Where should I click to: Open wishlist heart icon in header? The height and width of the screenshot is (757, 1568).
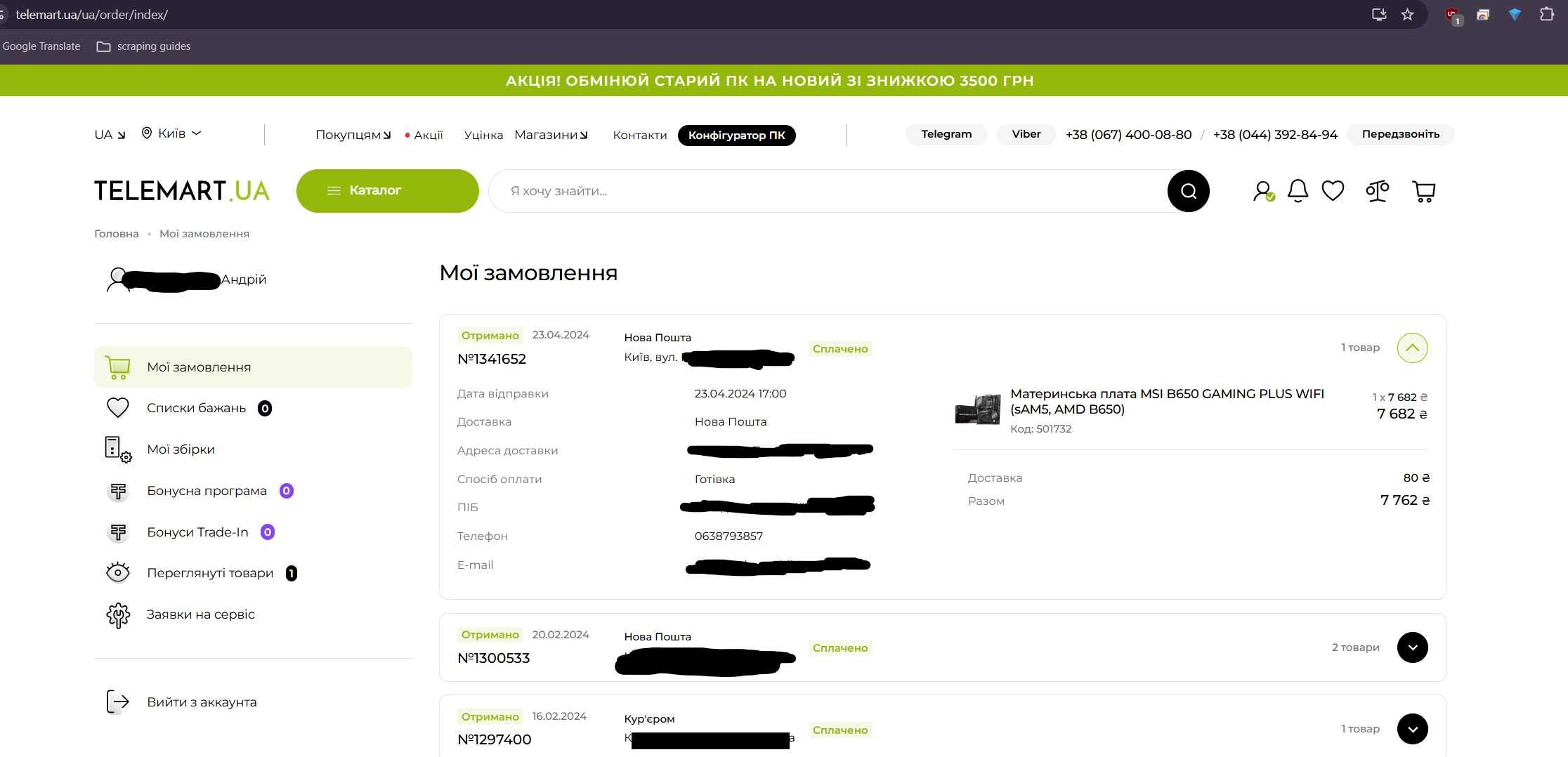point(1333,191)
